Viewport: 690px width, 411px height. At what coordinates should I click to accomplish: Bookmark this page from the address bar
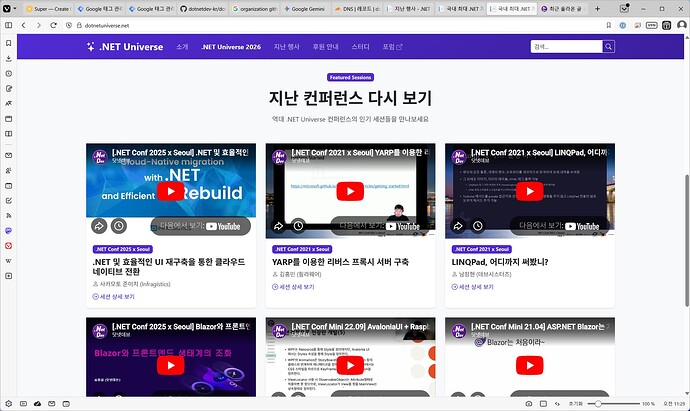(609, 26)
